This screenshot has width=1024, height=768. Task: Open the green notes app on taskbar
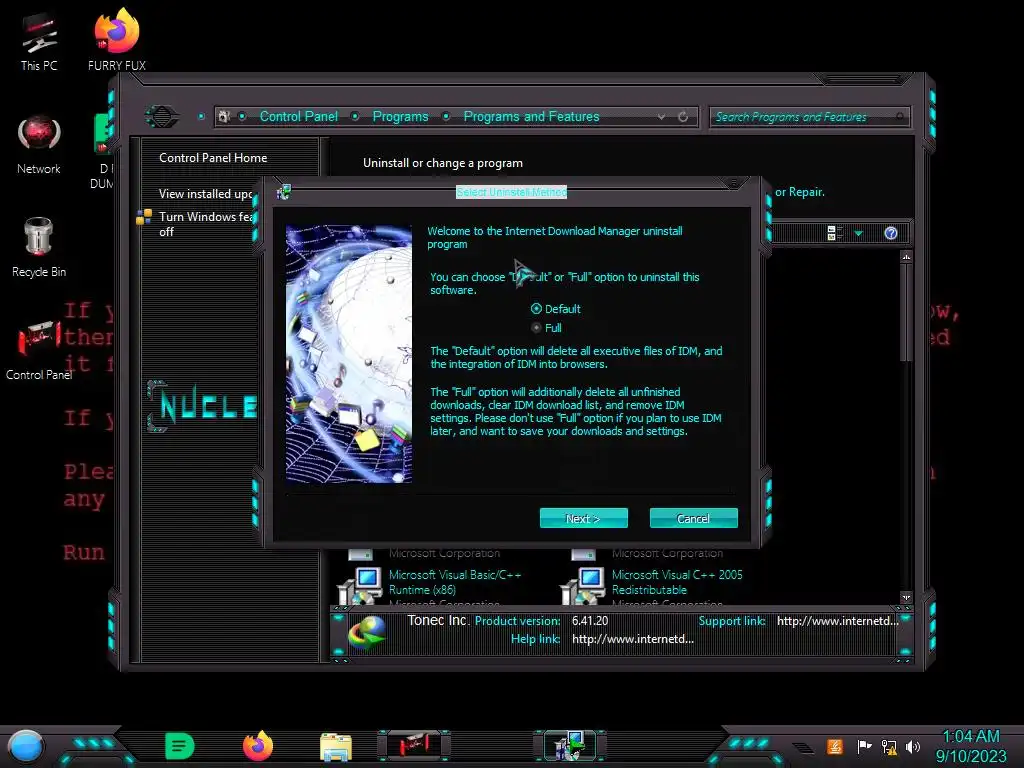(180, 746)
